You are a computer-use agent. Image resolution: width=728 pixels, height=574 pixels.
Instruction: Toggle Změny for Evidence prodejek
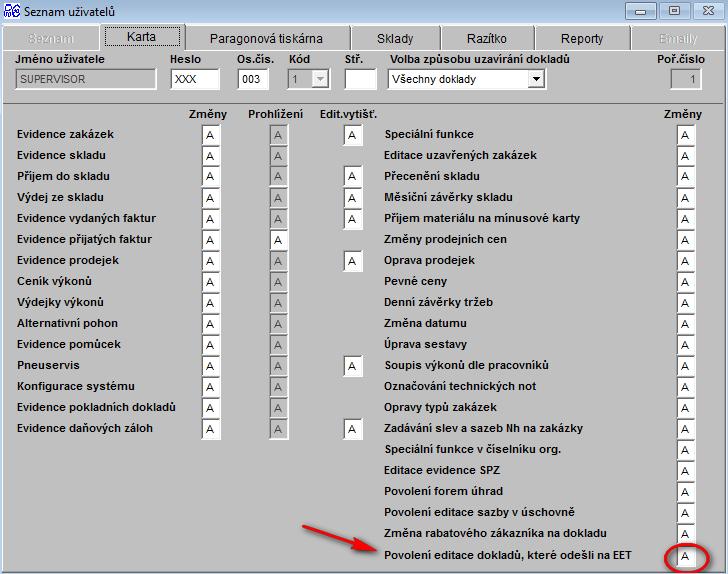pos(211,261)
